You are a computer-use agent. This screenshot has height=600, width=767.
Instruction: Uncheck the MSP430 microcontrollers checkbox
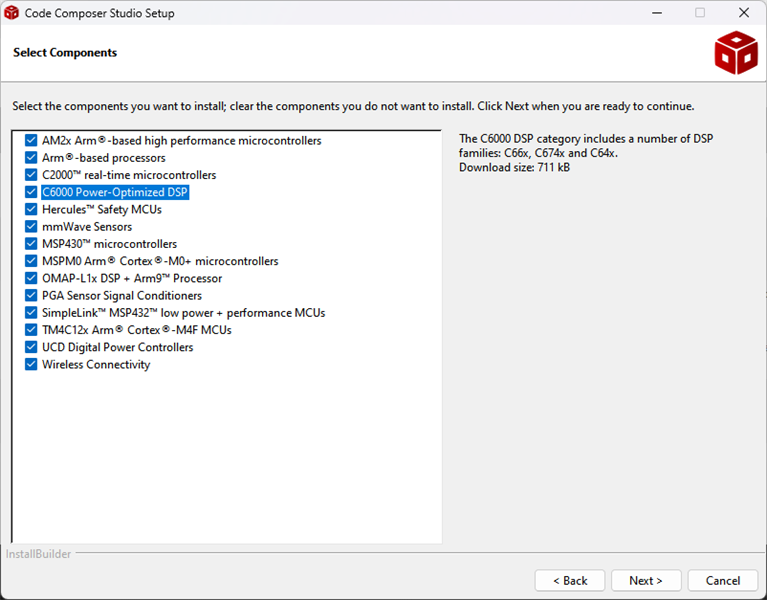31,244
